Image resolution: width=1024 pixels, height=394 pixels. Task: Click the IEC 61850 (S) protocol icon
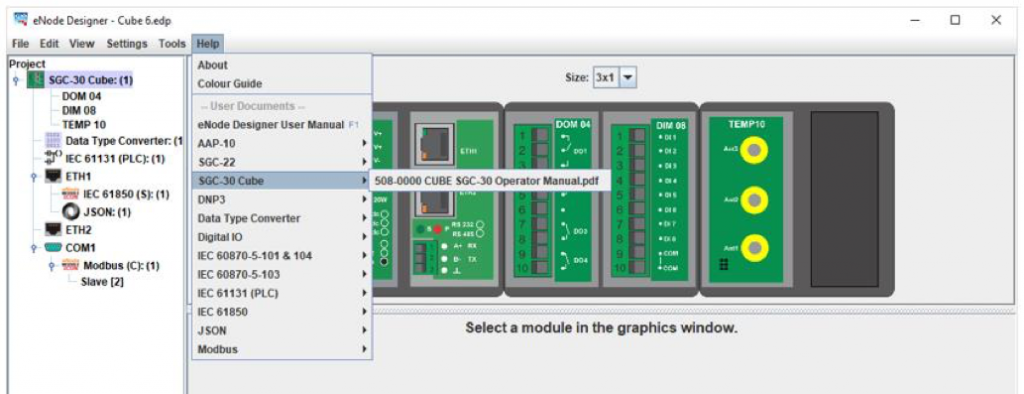click(70, 195)
